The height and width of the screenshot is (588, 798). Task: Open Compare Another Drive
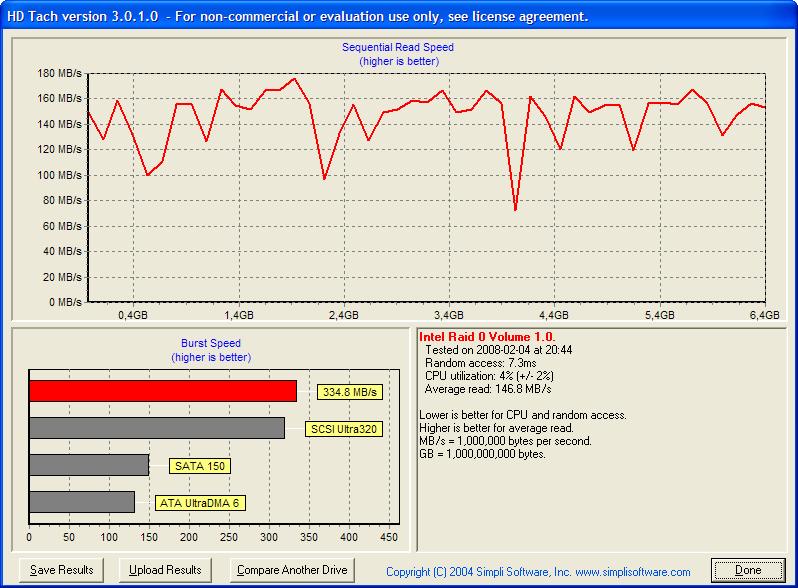click(292, 570)
